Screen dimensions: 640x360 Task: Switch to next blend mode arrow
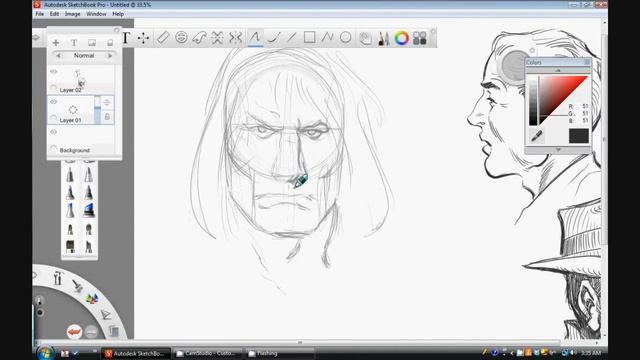110,56
